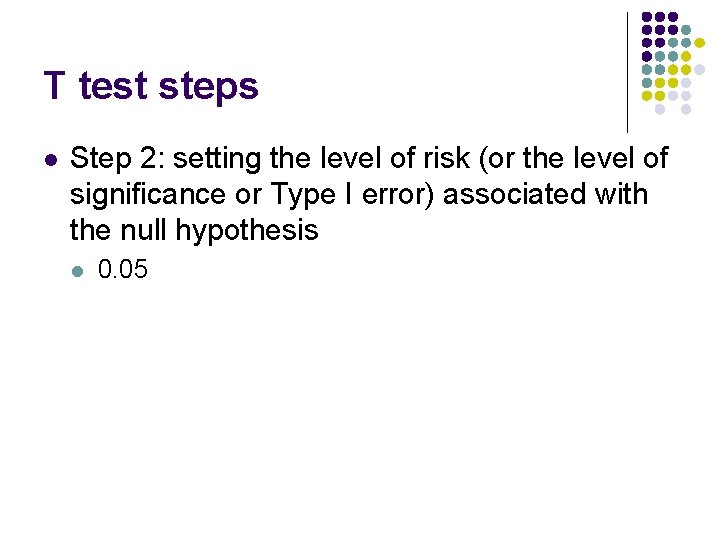Select the dark purple main bullet point

click(51, 160)
